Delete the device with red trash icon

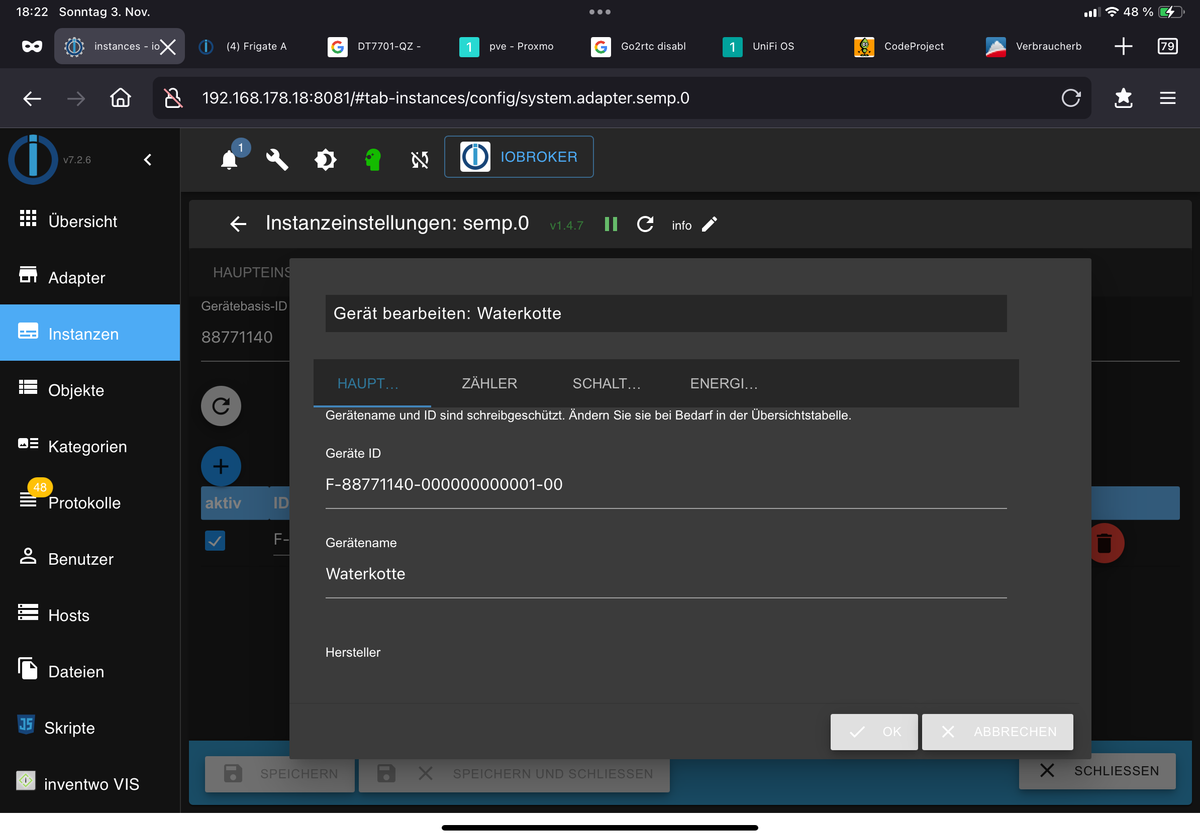[x=1104, y=543]
